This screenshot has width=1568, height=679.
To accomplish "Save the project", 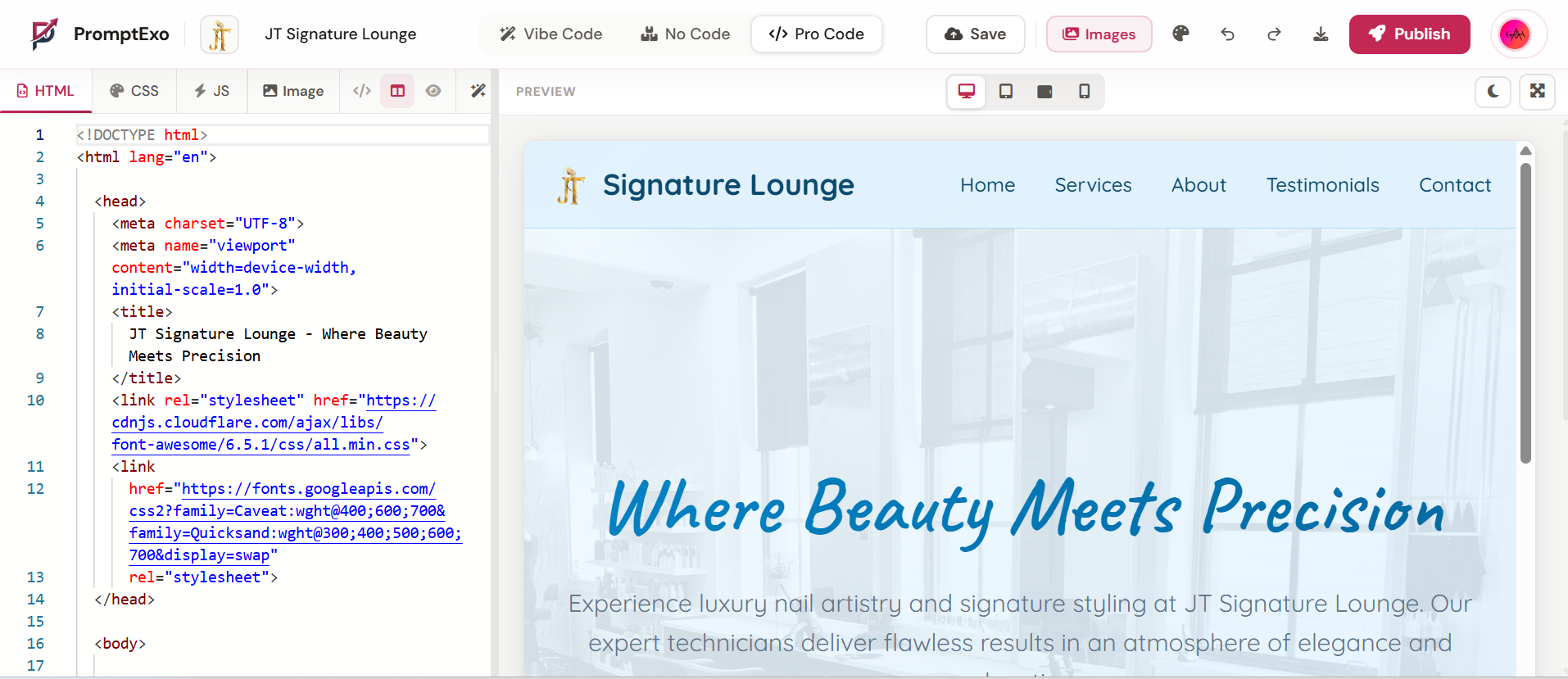I will [x=975, y=34].
